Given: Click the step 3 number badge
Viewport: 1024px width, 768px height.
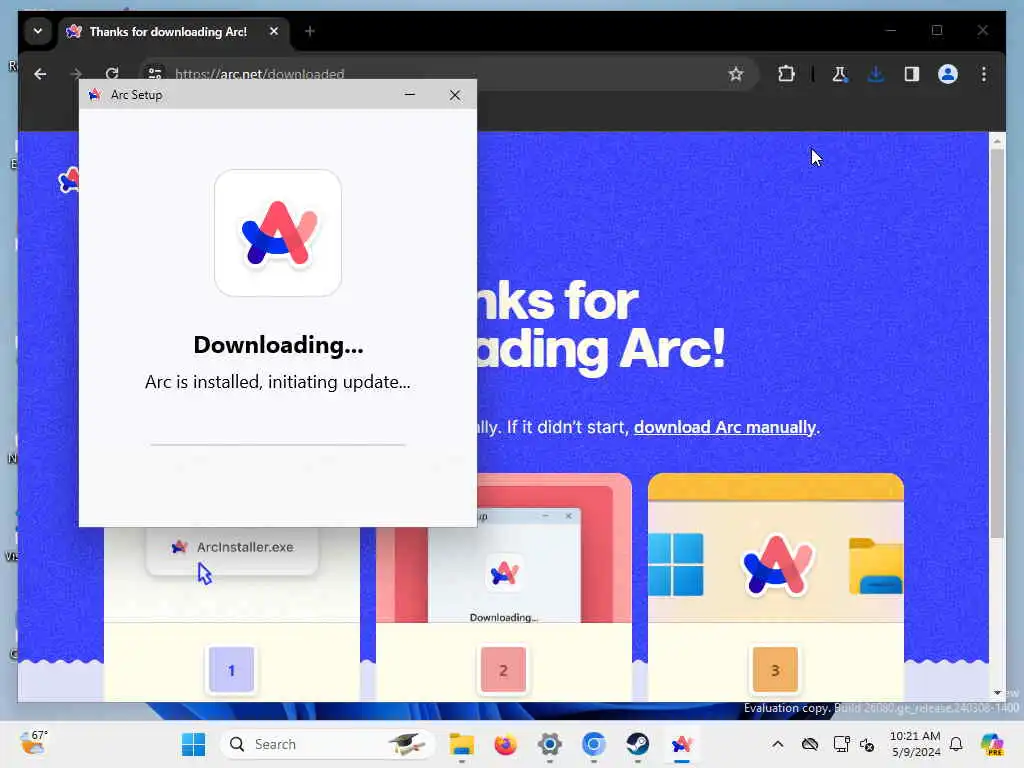Looking at the screenshot, I should click(775, 669).
